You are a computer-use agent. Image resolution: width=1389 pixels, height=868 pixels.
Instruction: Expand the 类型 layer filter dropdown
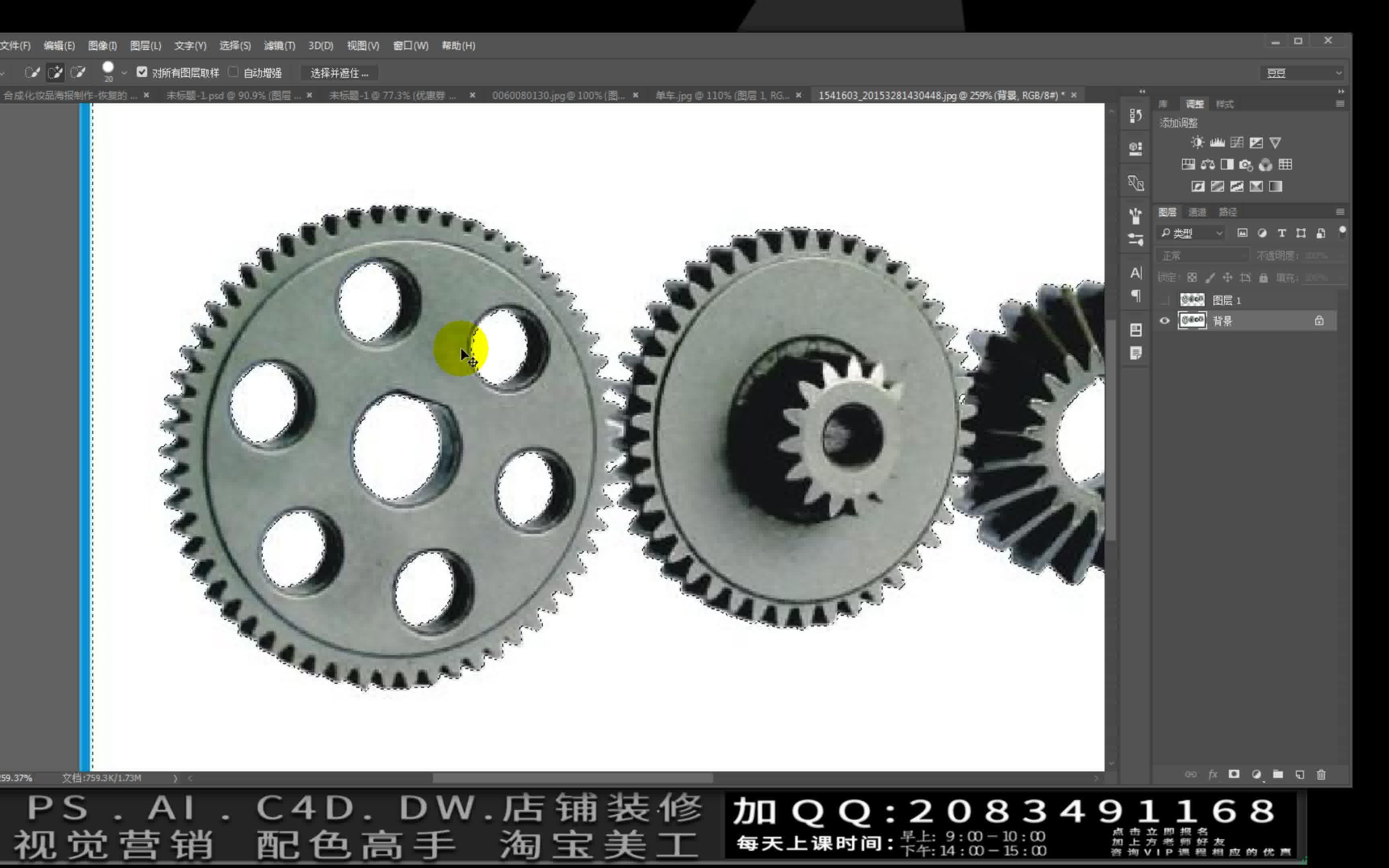1219,233
